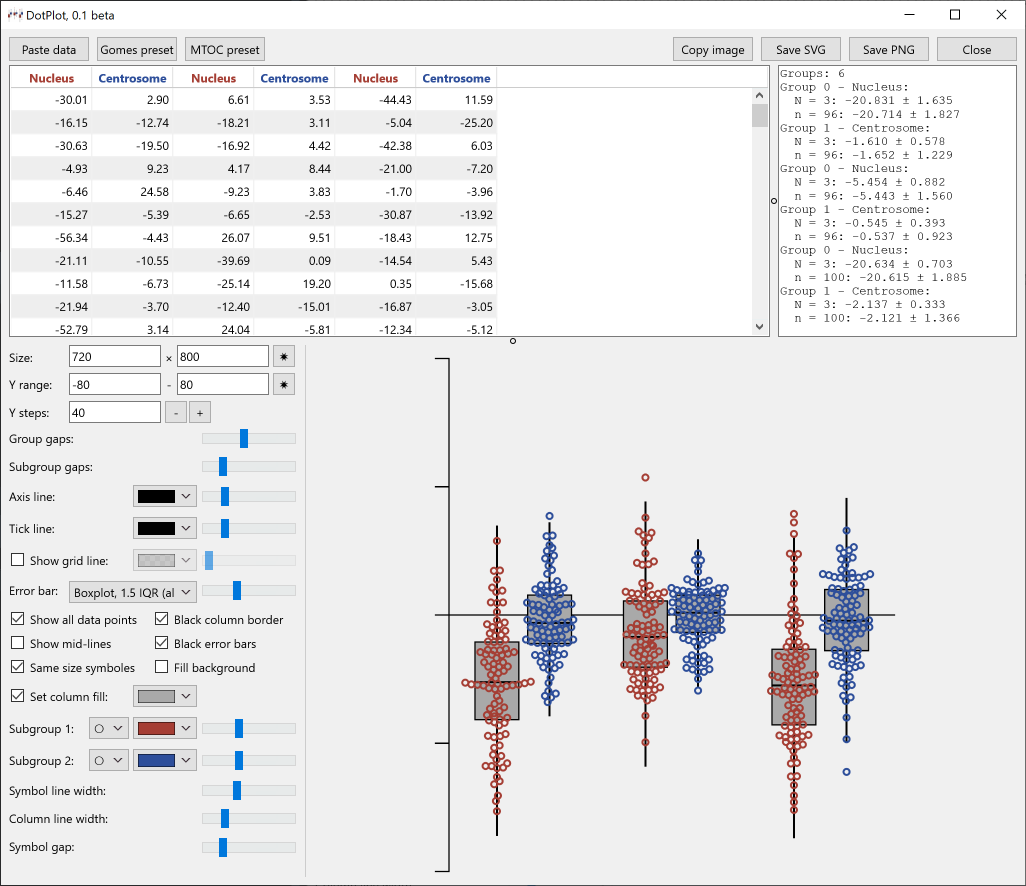
Task: Click the data table scroll-down arrow
Action: [x=759, y=327]
